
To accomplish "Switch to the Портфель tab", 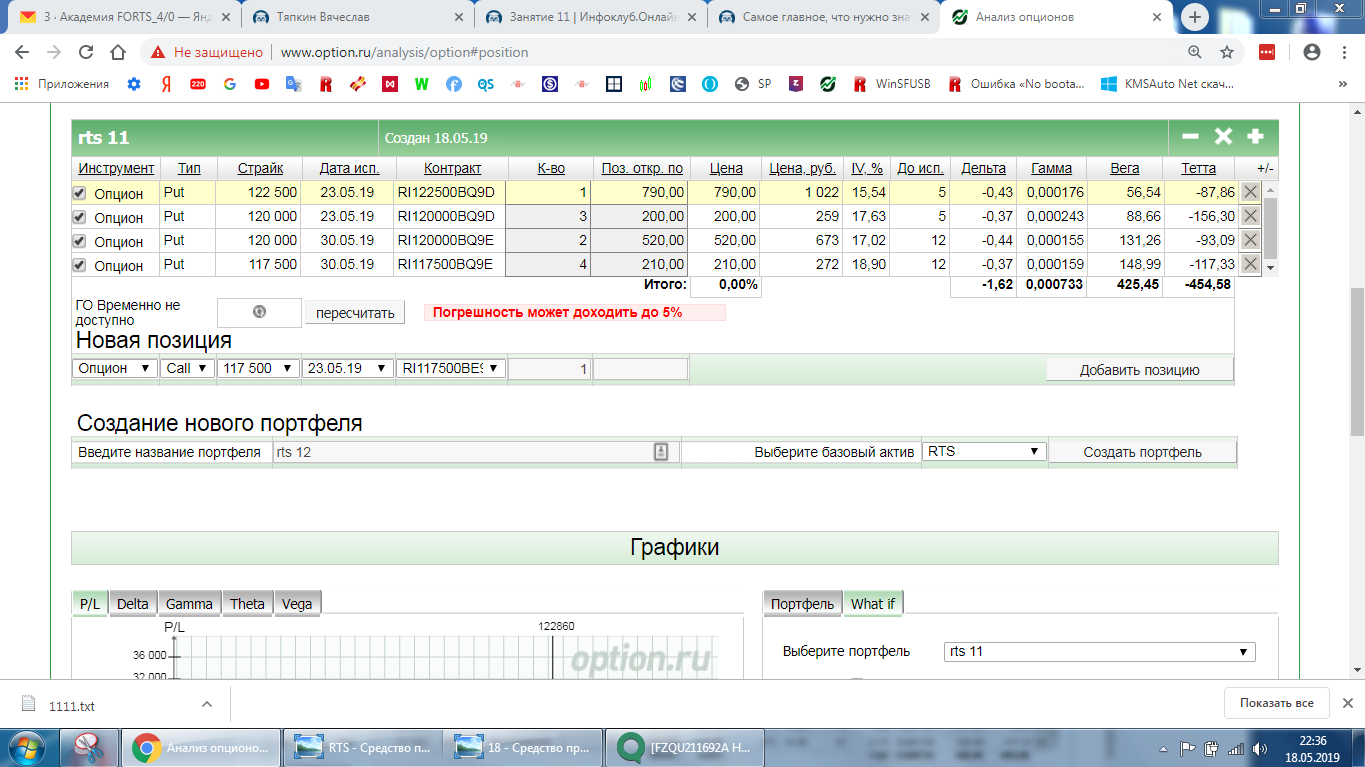I will pos(803,603).
